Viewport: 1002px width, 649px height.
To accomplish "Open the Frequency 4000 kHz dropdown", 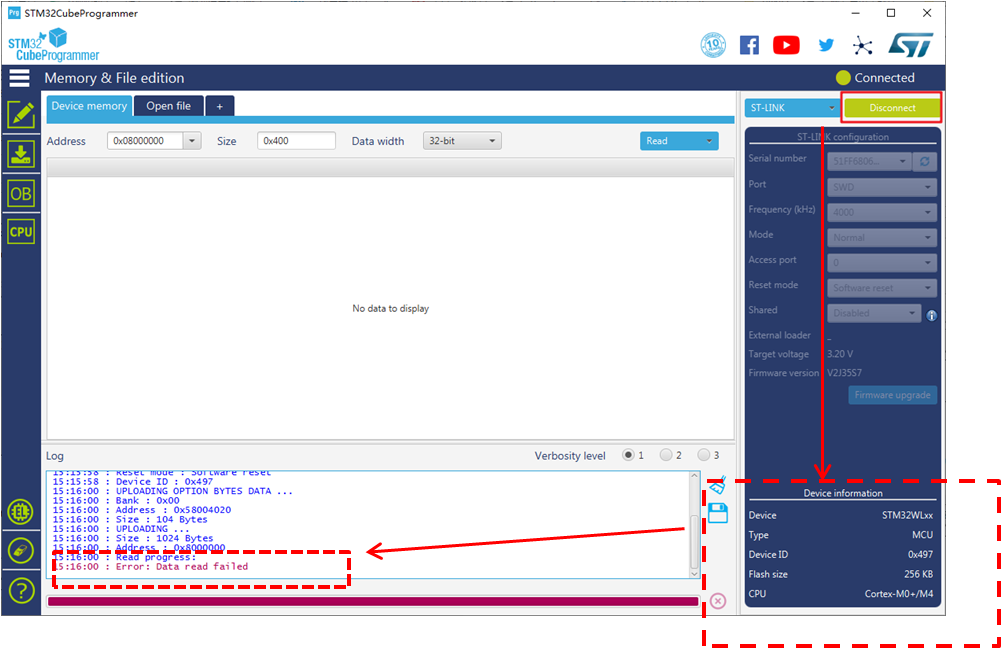I will coord(882,212).
